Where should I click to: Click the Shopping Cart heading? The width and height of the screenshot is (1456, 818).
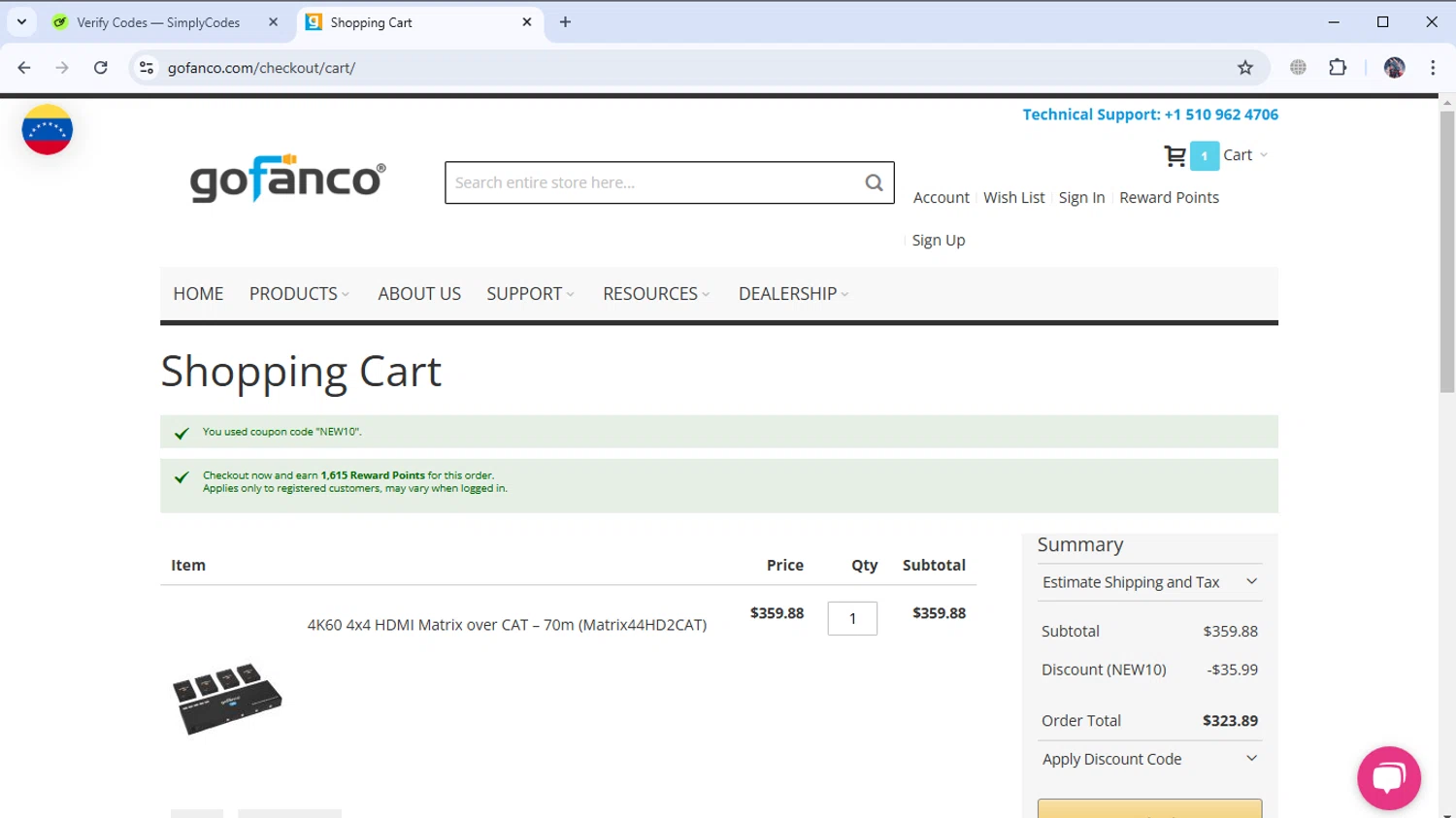301,372
